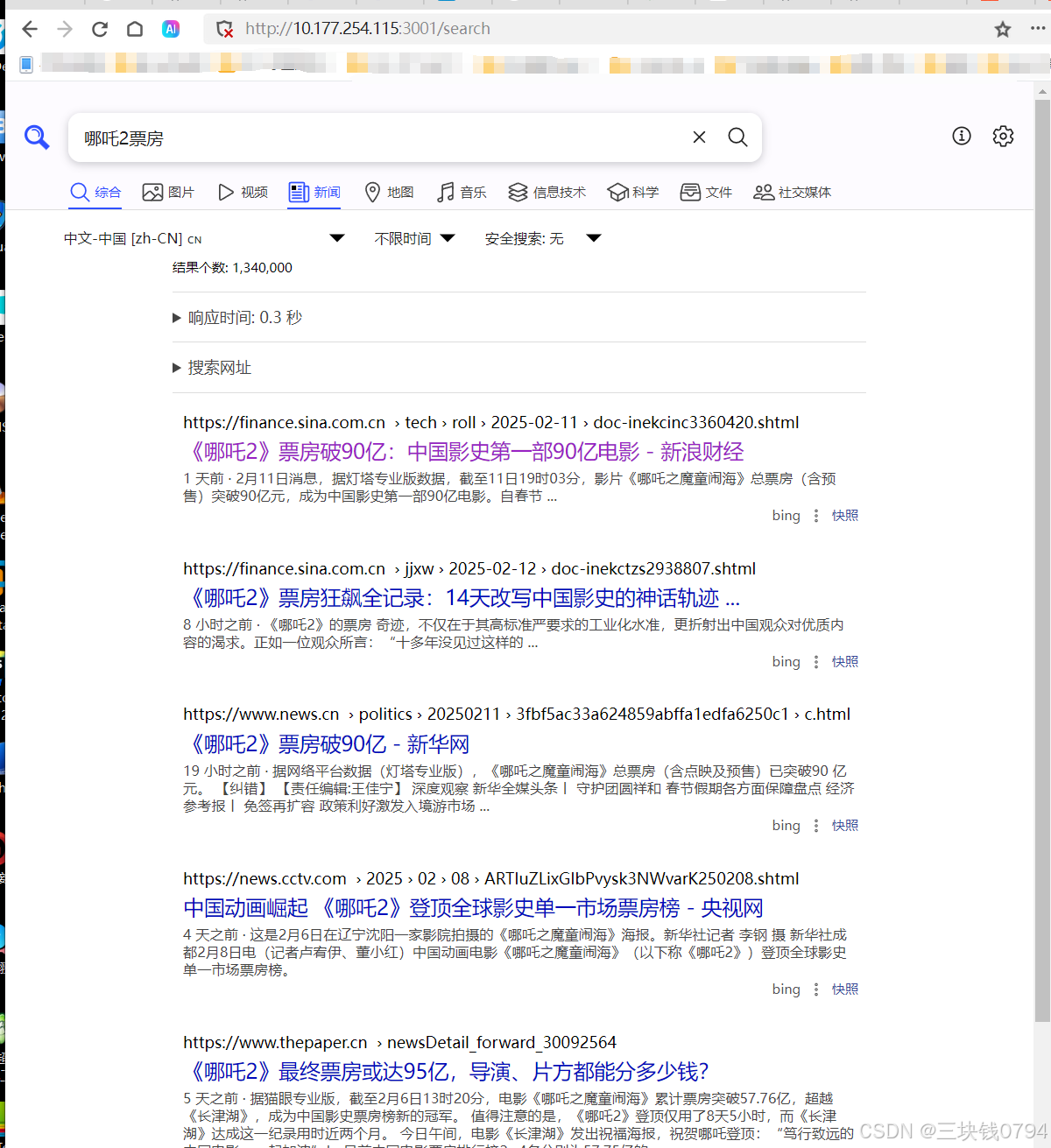Switch to the 音乐 music tab
Screen dimensions: 1051x1148
pyautogui.click(x=462, y=193)
